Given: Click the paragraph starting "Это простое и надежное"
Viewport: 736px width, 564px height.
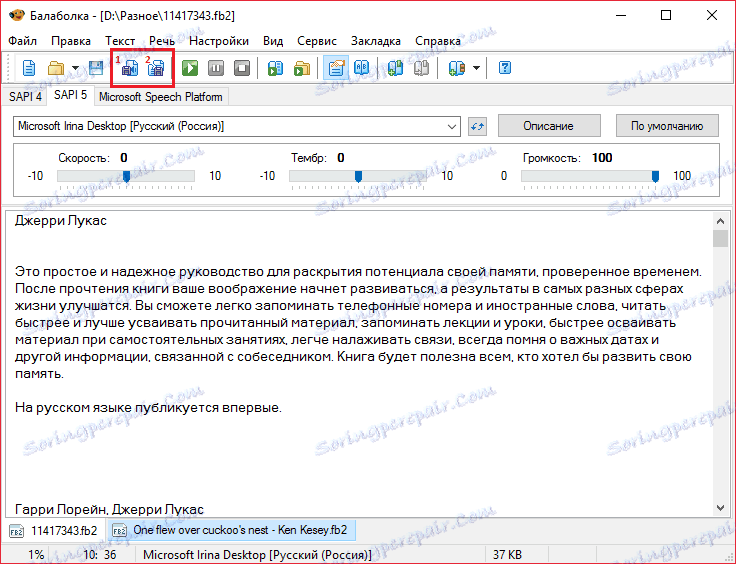Looking at the screenshot, I should (358, 322).
